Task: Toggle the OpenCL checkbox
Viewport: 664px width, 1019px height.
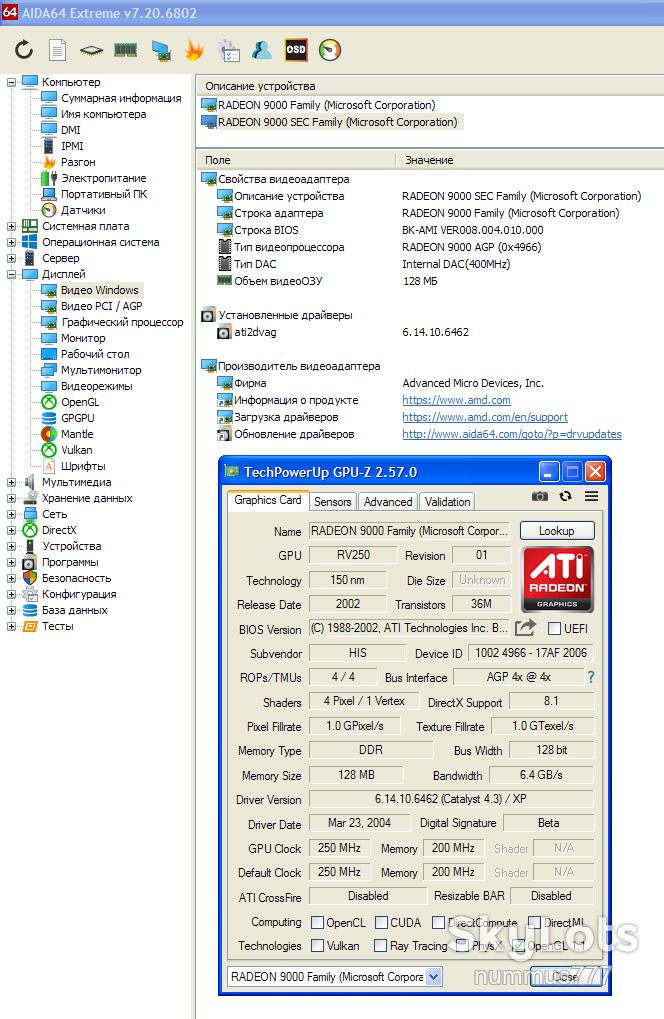Action: (318, 923)
